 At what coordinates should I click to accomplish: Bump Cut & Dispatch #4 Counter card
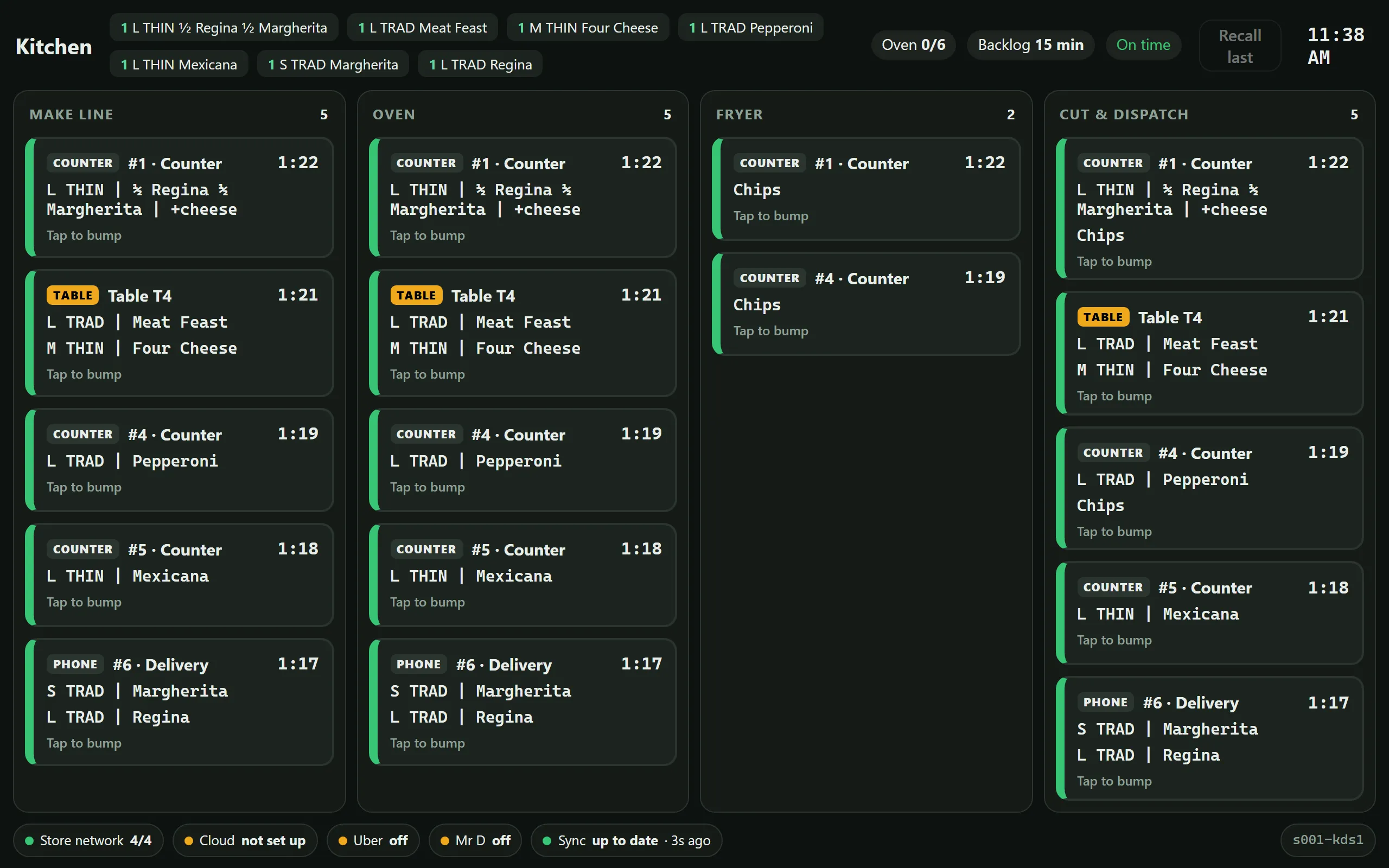(x=1209, y=489)
